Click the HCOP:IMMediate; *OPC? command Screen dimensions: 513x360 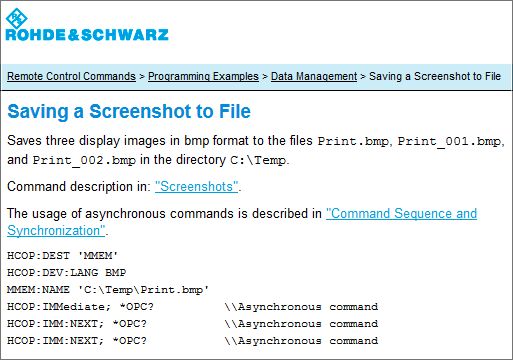(x=80, y=307)
